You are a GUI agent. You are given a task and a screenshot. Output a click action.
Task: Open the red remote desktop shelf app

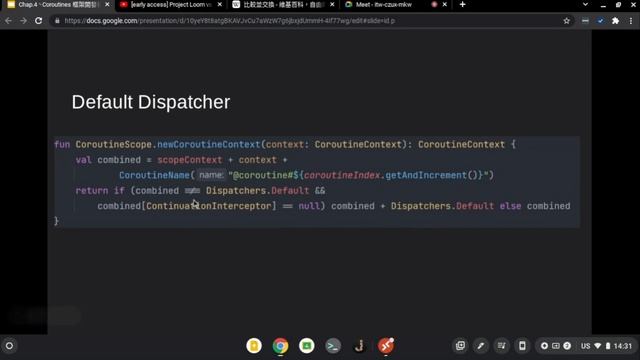click(x=386, y=346)
